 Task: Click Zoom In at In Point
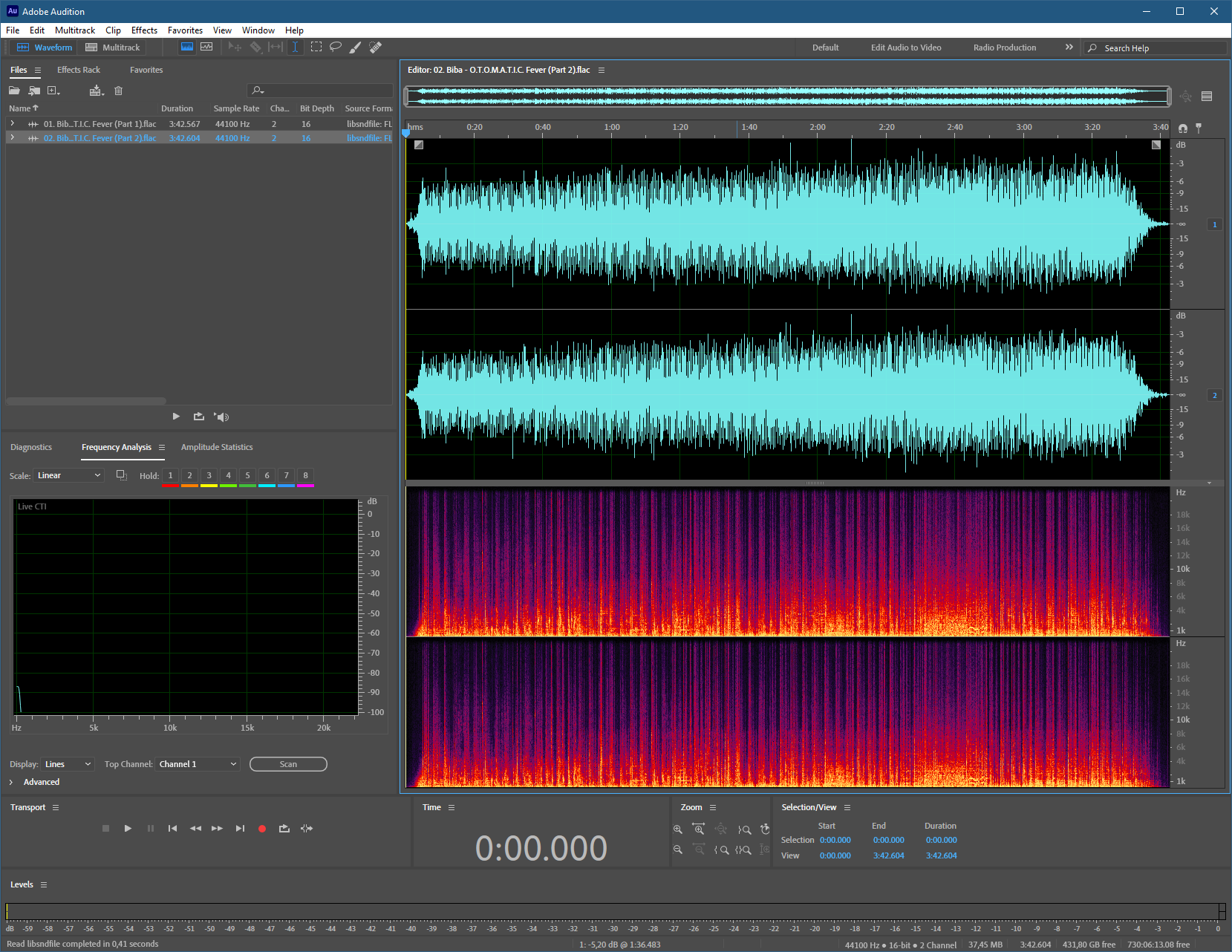(x=721, y=850)
